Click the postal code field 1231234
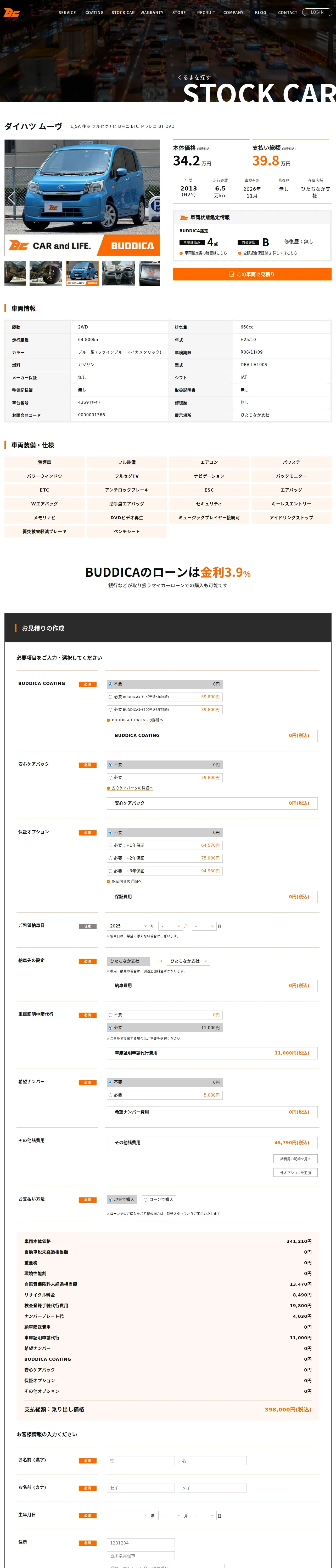336x1568 pixels. (x=140, y=1543)
